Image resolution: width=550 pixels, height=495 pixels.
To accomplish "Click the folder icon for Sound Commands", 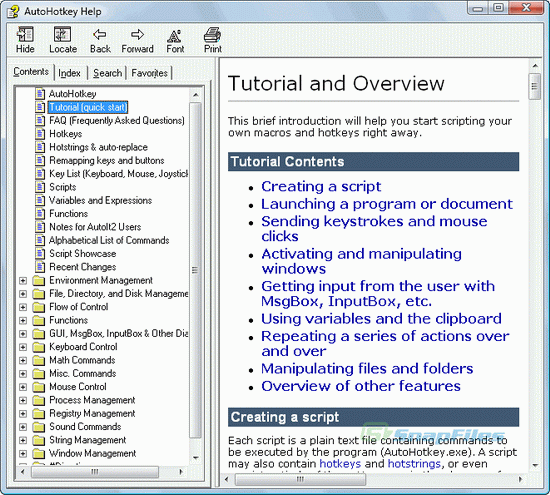I will point(39,427).
